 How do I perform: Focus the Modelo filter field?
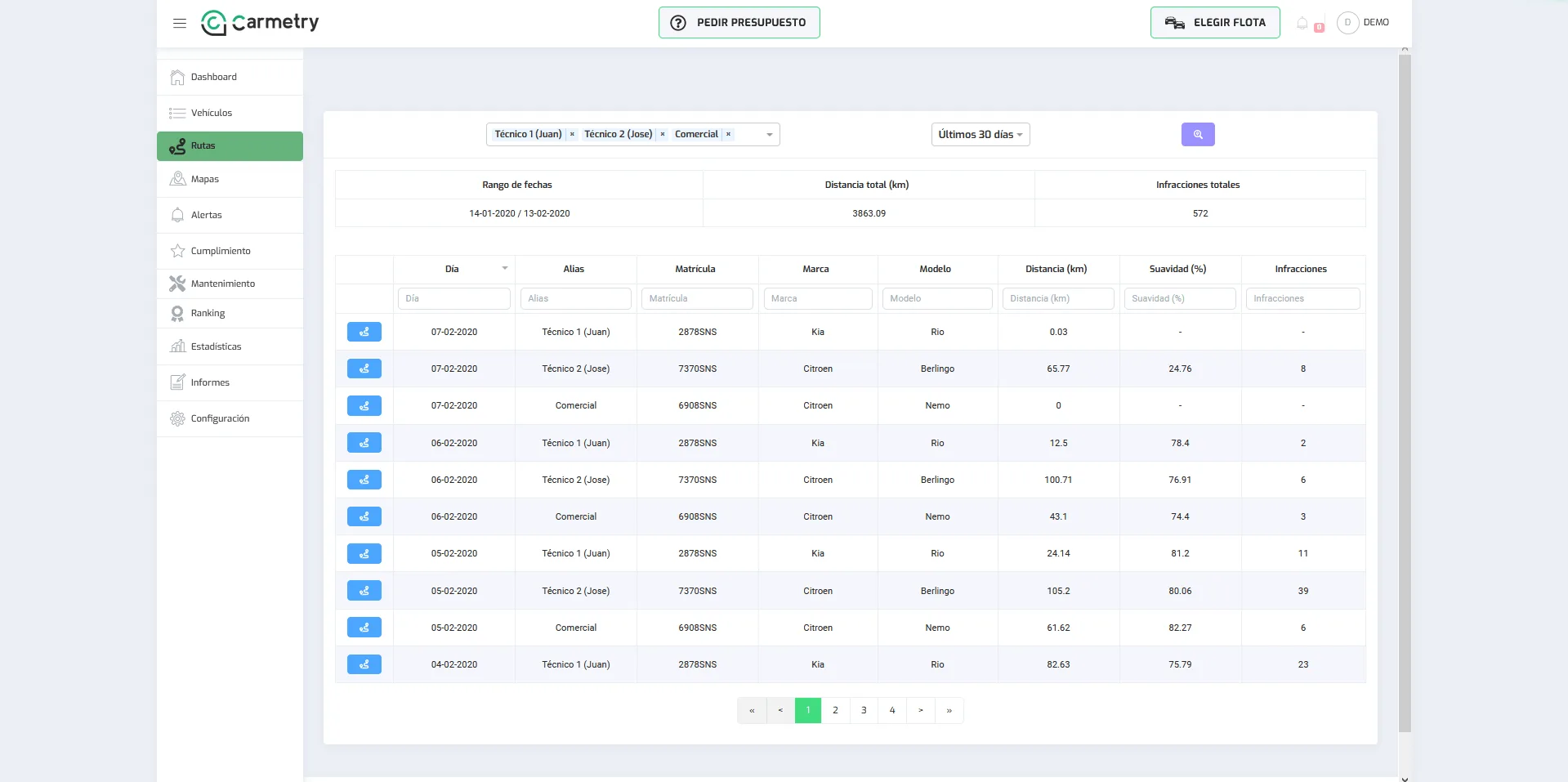pyautogui.click(x=937, y=298)
